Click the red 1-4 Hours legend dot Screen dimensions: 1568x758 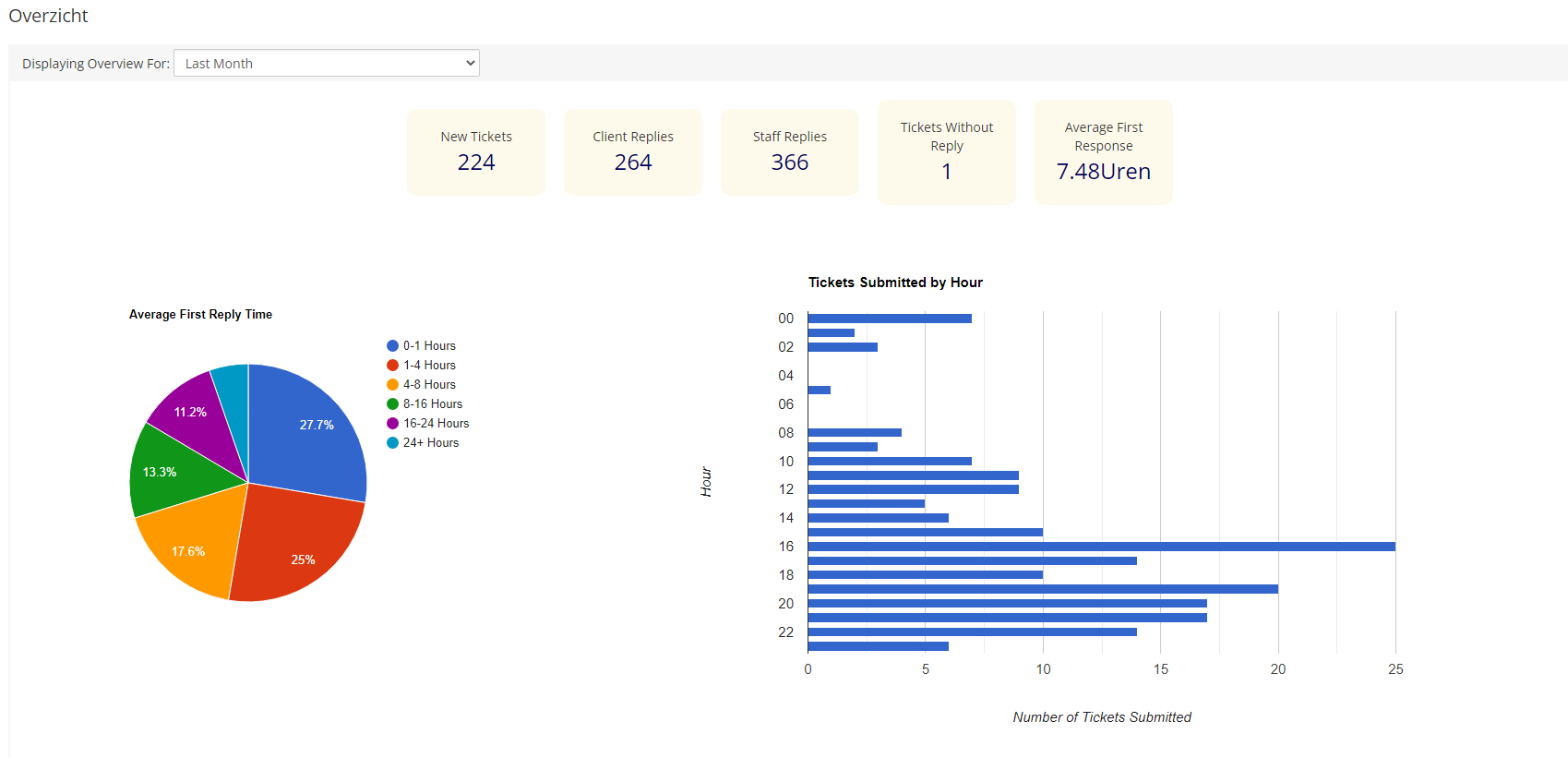(392, 366)
